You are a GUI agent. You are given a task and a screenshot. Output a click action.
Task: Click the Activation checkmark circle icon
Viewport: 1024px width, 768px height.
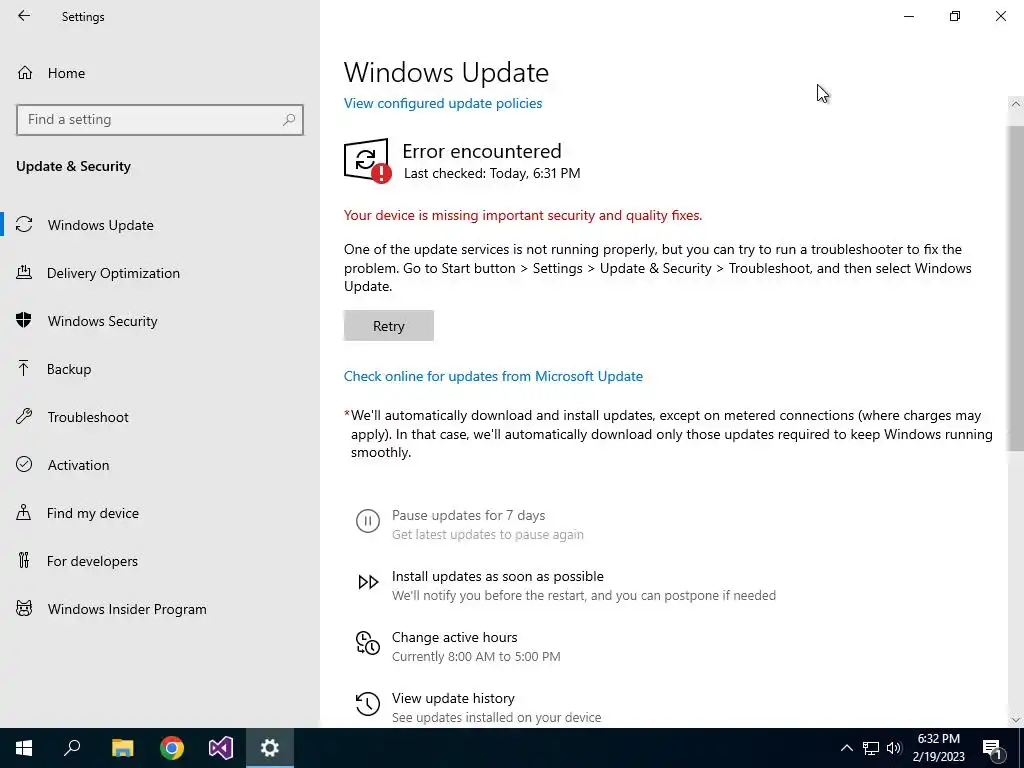pos(24,464)
